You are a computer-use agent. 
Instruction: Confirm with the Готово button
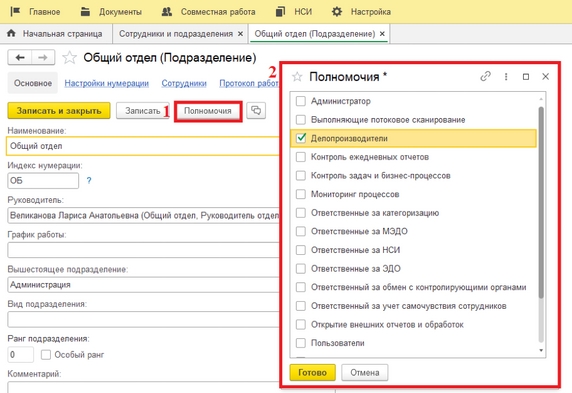(312, 372)
